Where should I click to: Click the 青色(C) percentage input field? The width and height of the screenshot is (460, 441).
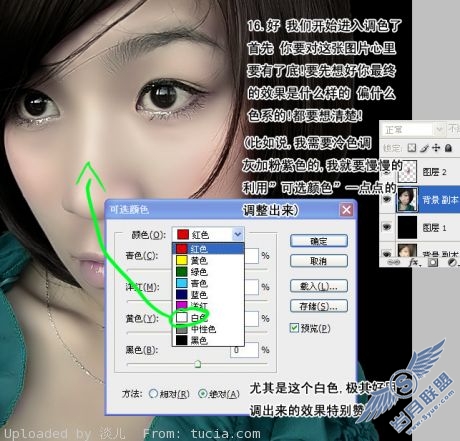click(252, 256)
